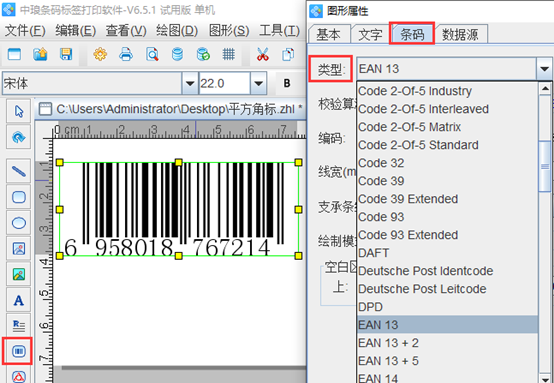Pick the plain Code 39 entry

pyautogui.click(x=447, y=181)
